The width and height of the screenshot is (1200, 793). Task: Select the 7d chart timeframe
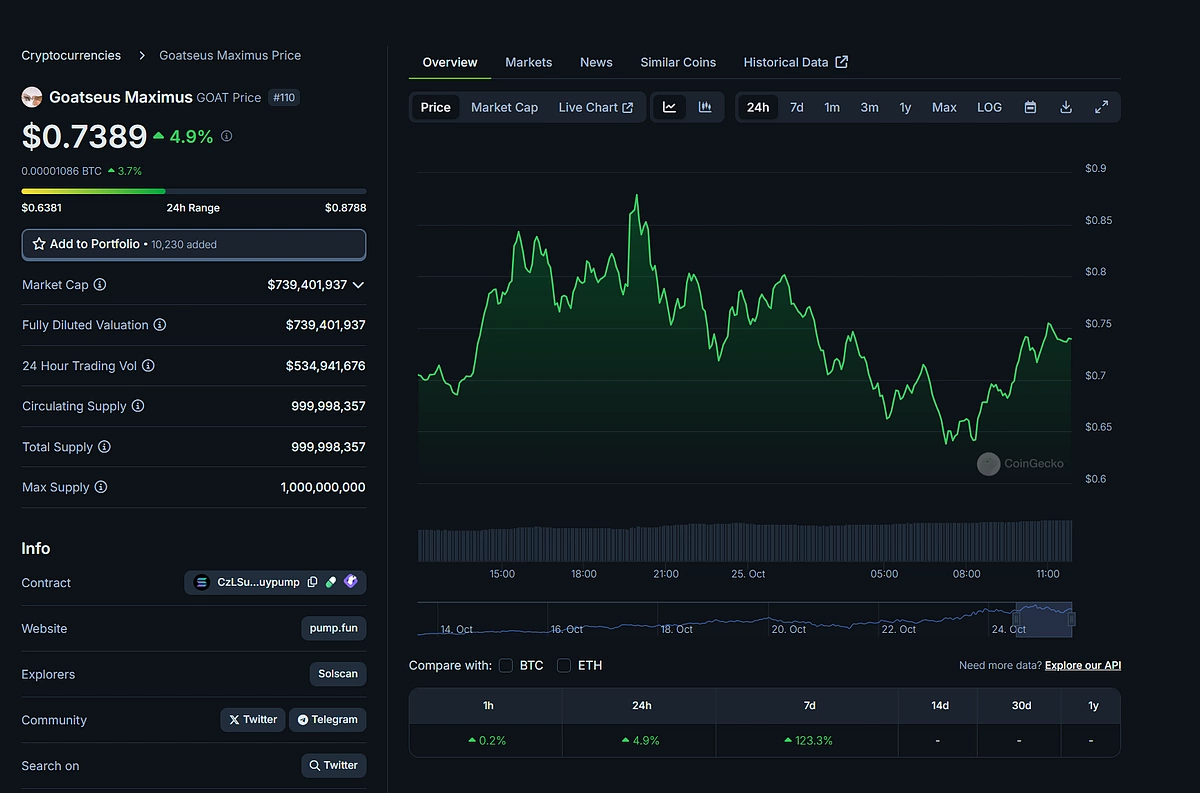pos(796,107)
